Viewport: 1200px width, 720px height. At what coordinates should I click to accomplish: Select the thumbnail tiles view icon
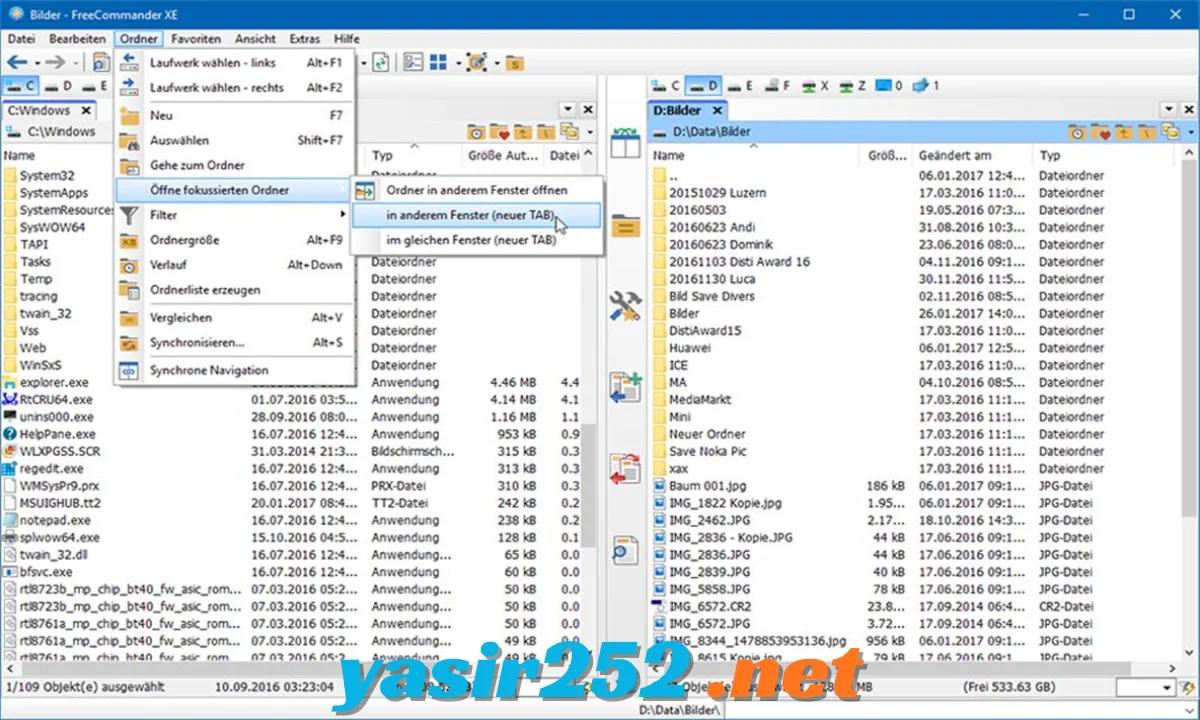[438, 62]
